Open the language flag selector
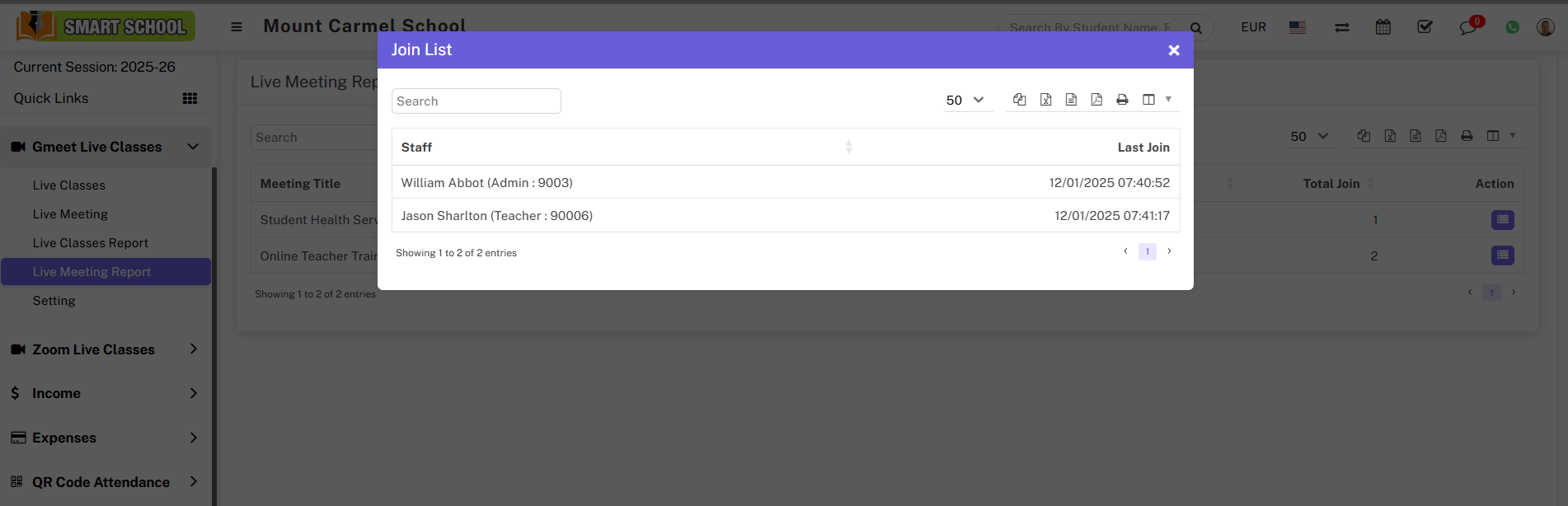The image size is (1568, 506). (1298, 27)
